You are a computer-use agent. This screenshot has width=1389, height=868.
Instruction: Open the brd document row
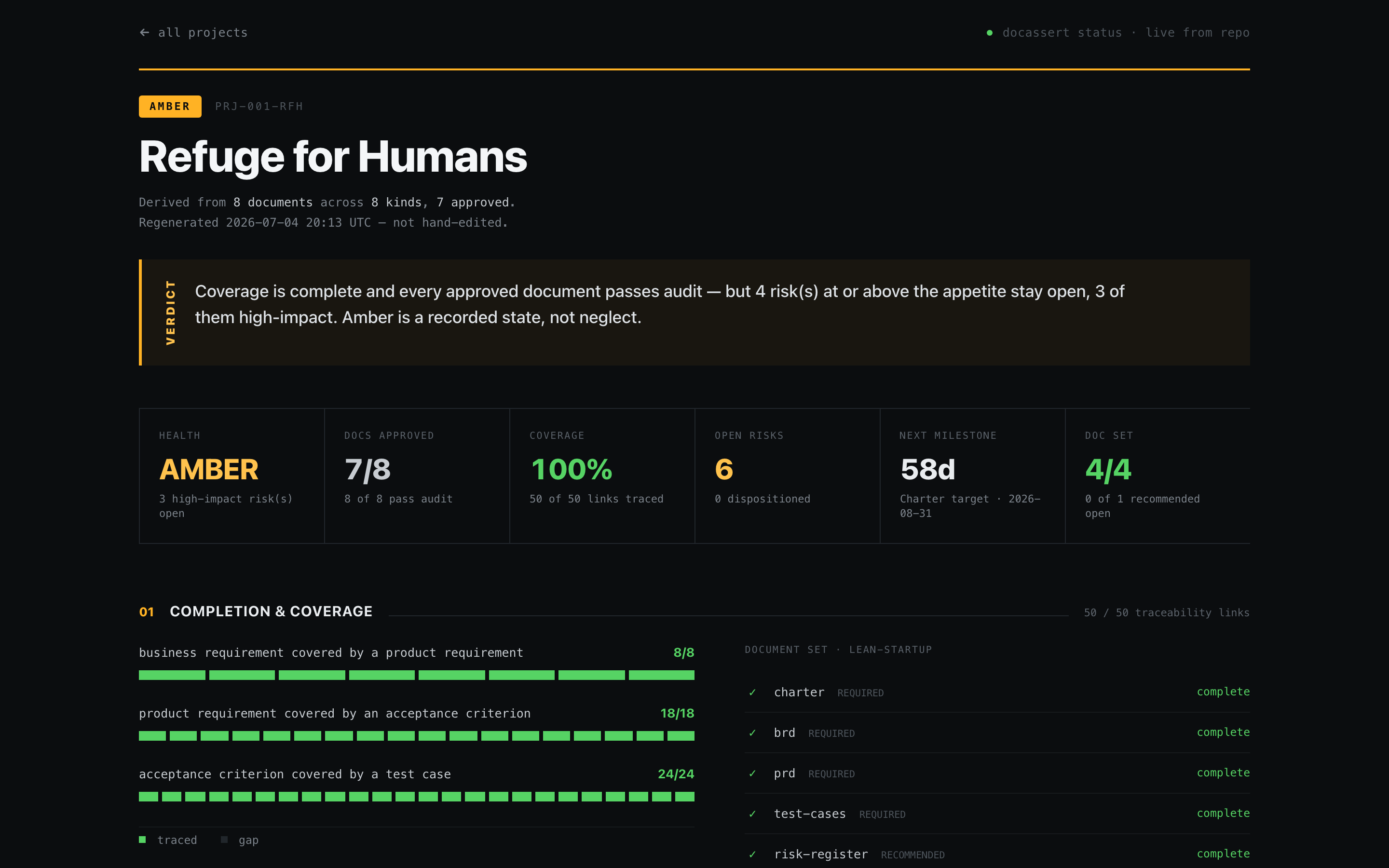click(x=997, y=732)
